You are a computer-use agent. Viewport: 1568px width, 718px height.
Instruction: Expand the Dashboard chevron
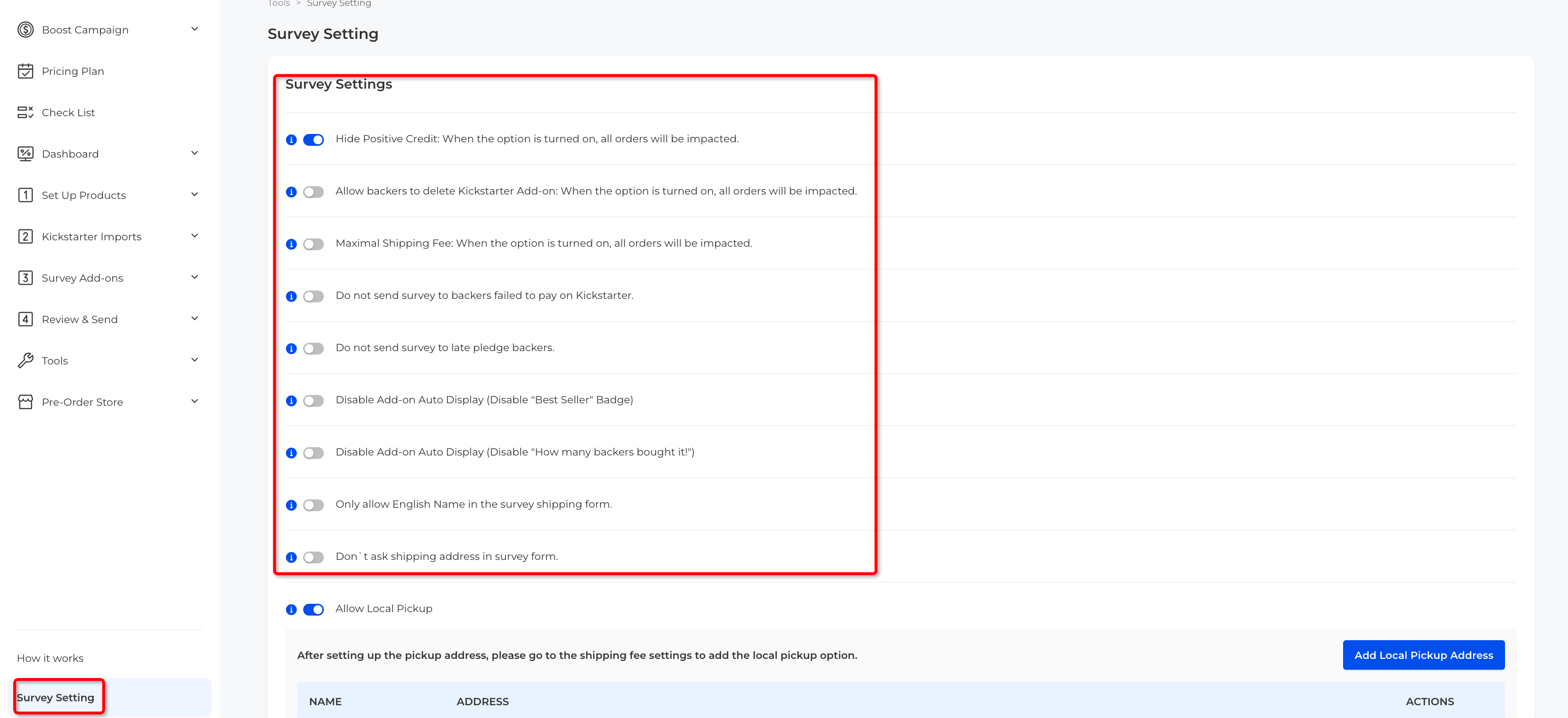coord(195,153)
